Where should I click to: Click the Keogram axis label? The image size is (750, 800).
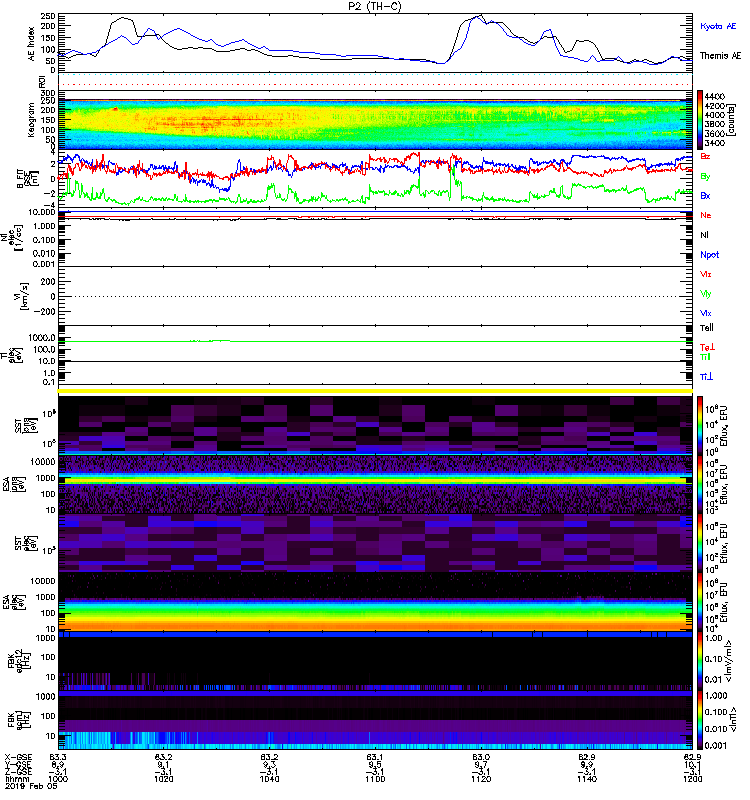click(x=32, y=119)
